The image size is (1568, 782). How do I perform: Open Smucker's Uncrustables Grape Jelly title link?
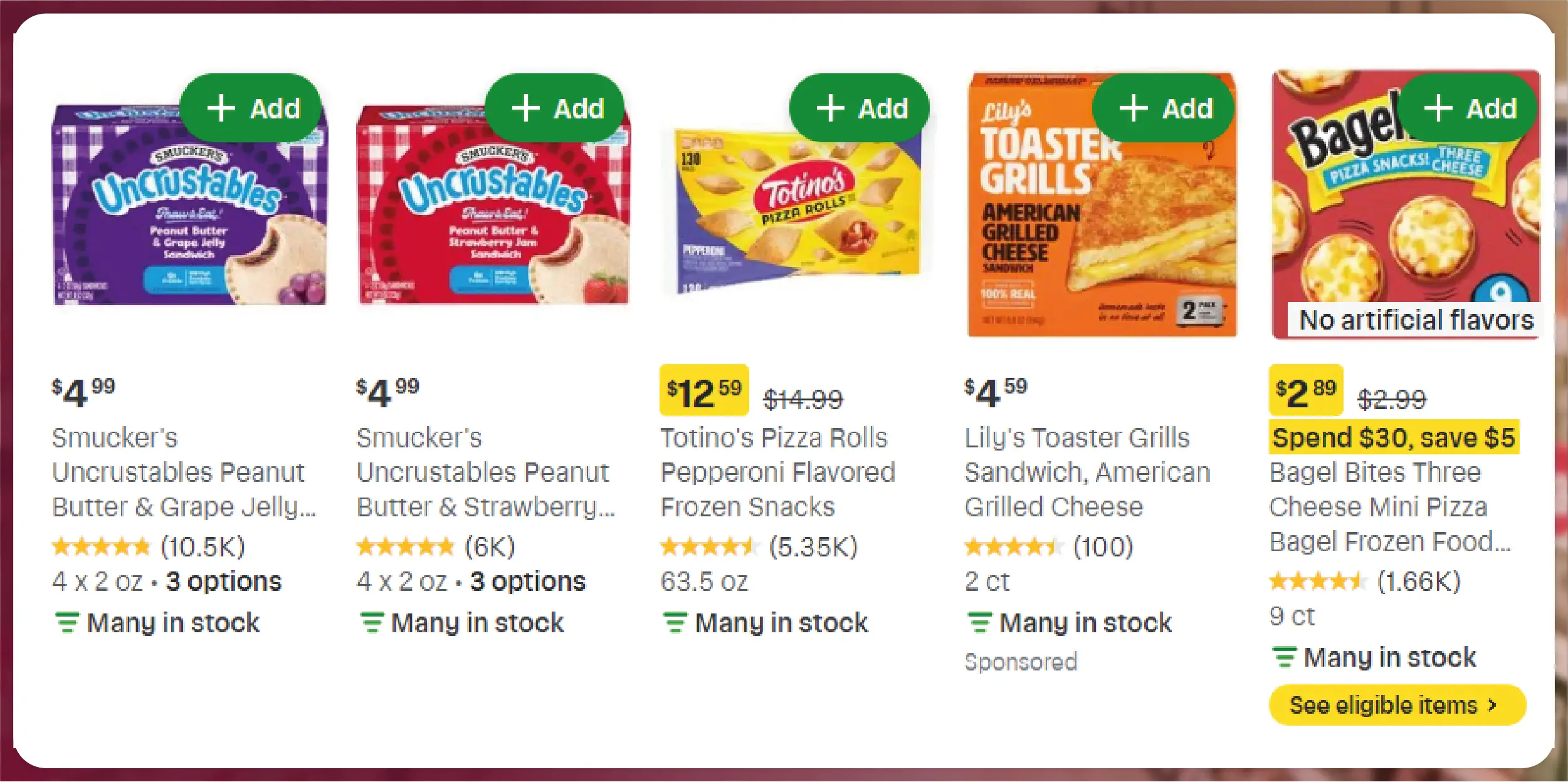point(183,472)
